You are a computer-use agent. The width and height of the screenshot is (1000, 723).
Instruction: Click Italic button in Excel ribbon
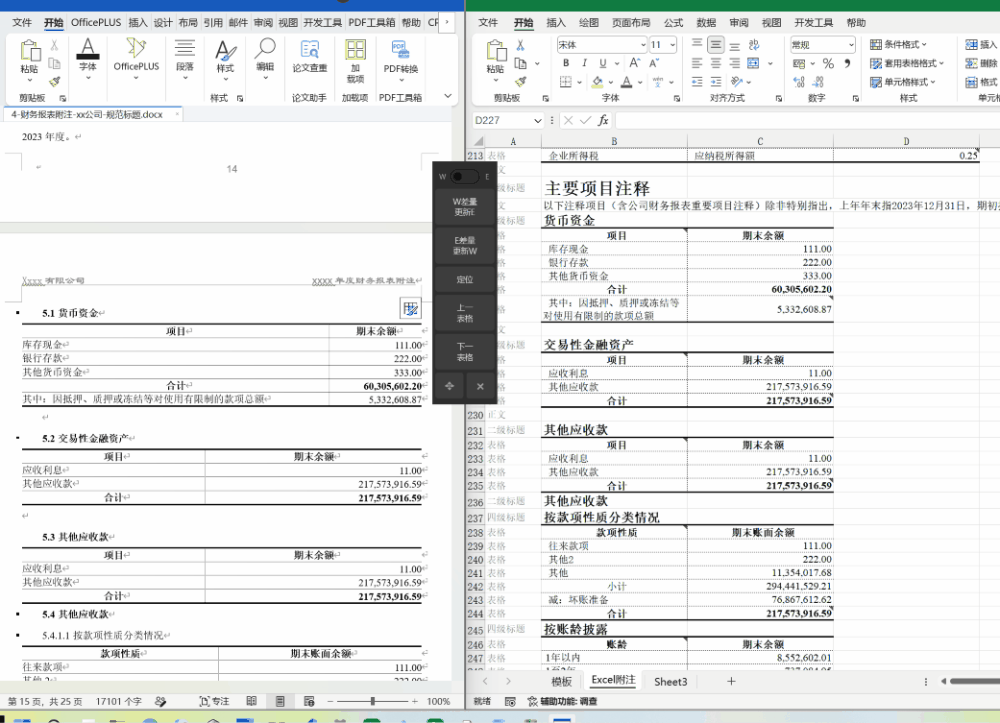pos(584,63)
